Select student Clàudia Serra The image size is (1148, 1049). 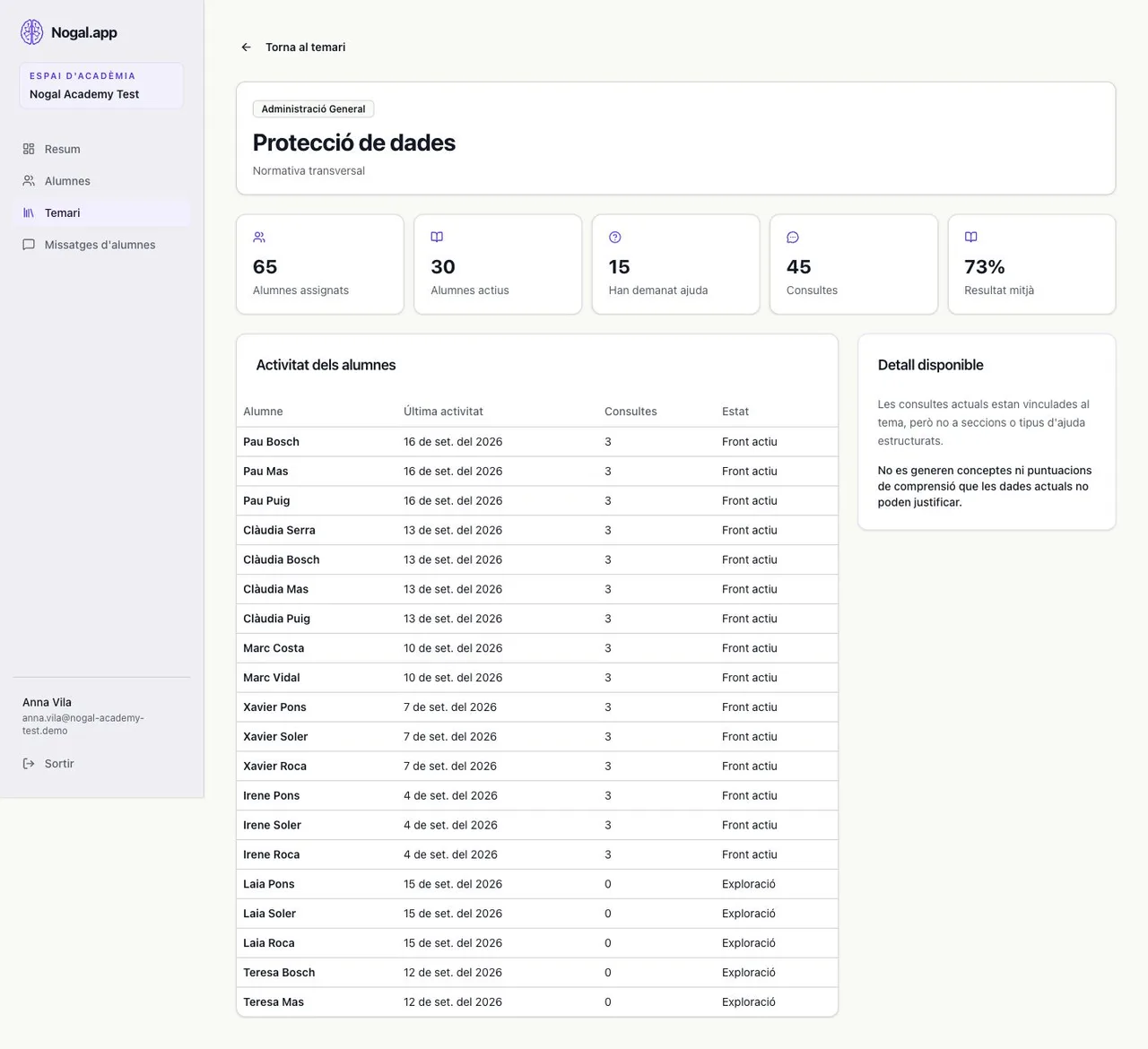coord(279,531)
